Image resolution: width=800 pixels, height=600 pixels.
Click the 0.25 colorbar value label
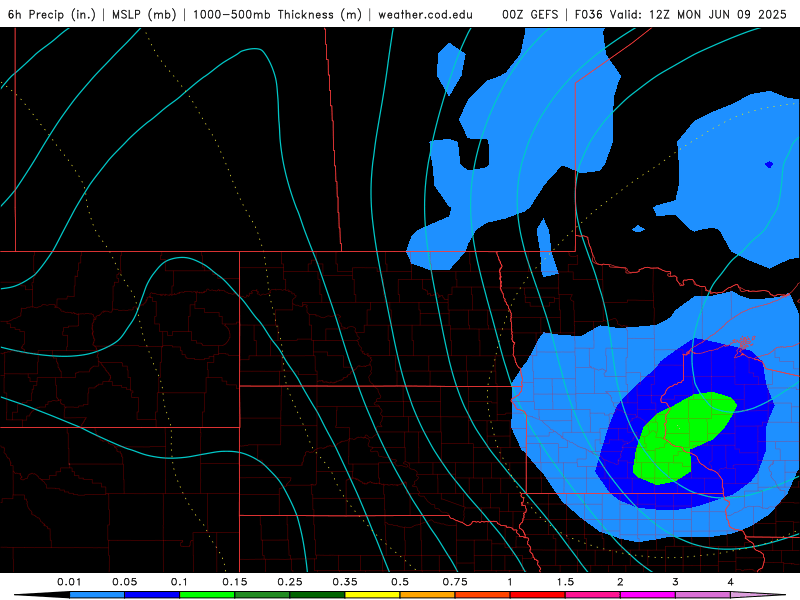pyautogui.click(x=290, y=582)
